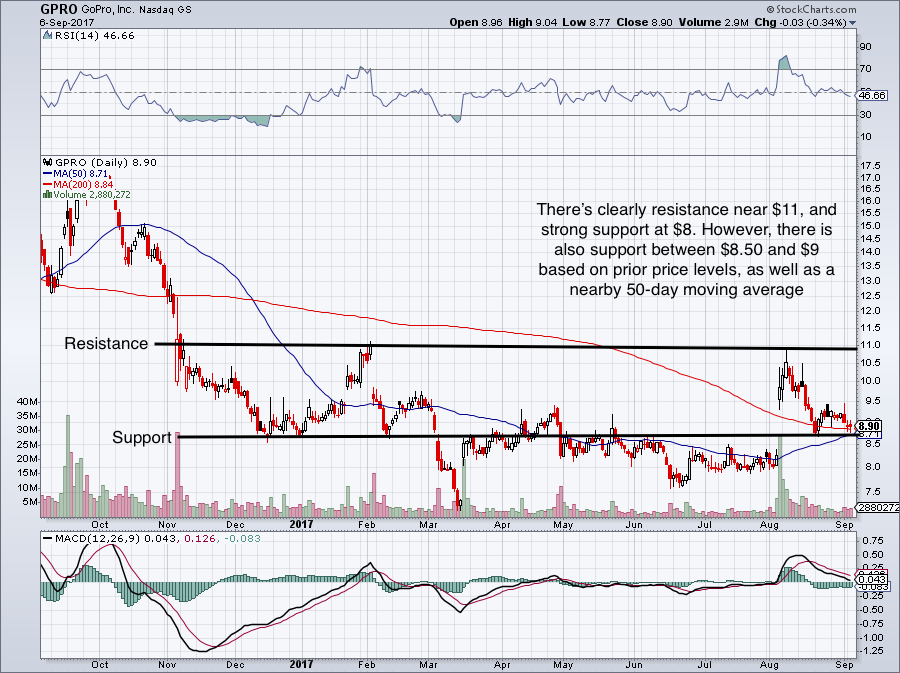The height and width of the screenshot is (673, 900).
Task: Click 'Nov' on the price panel time axis
Action: pyautogui.click(x=167, y=524)
